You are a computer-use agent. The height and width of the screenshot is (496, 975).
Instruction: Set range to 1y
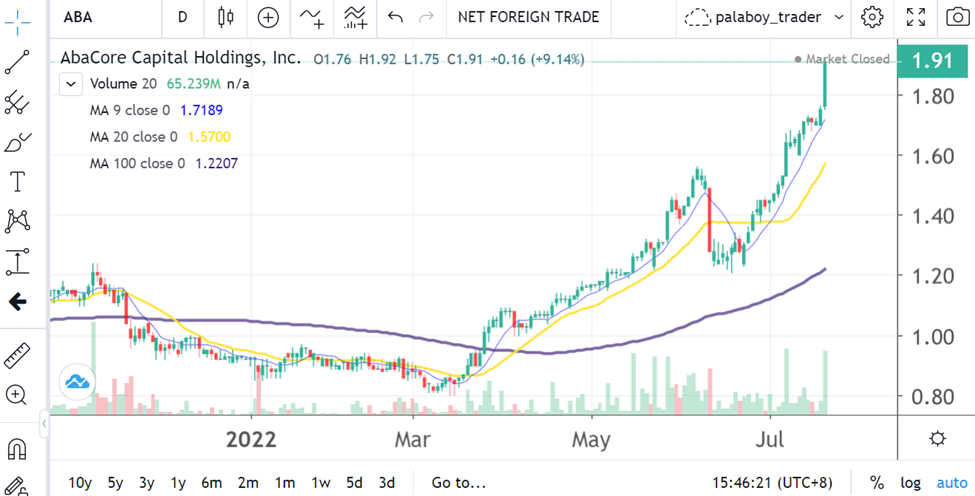[x=178, y=483]
